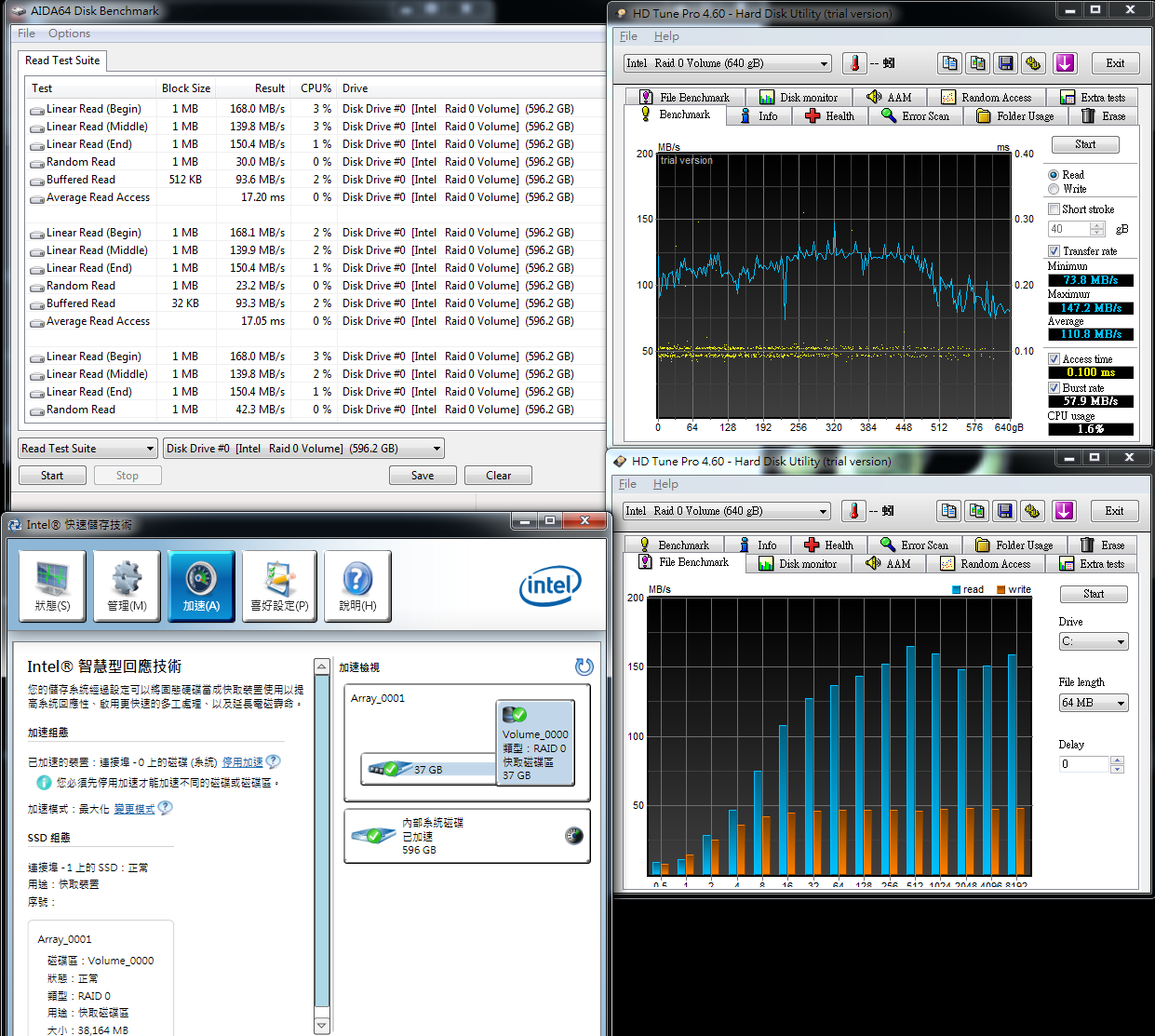This screenshot has height=1036, width=1155.
Task: Click the Delay value spinner arrows
Action: point(1117,764)
